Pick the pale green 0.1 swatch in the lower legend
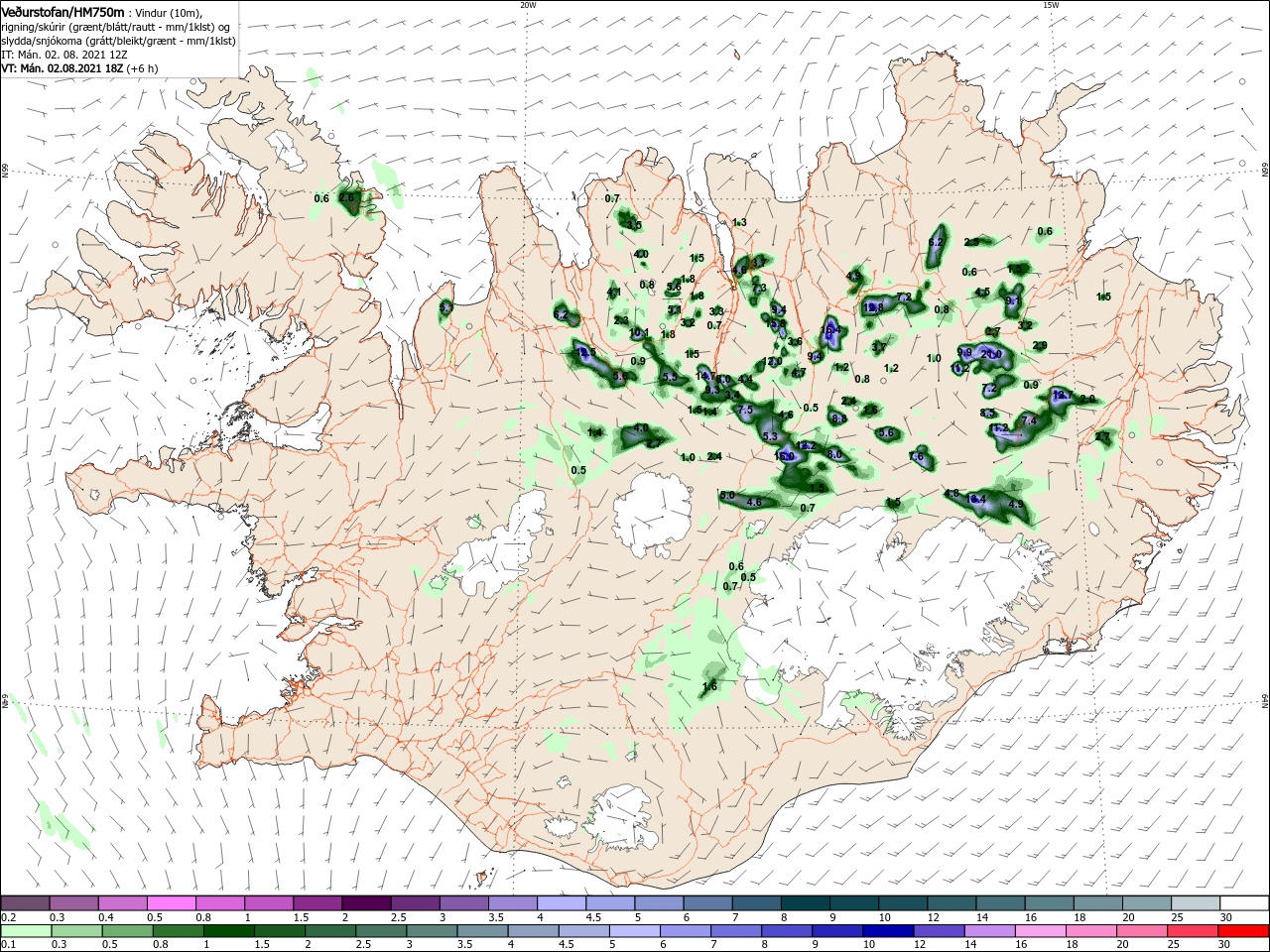Viewport: 1270px width, 952px height. click(26, 931)
